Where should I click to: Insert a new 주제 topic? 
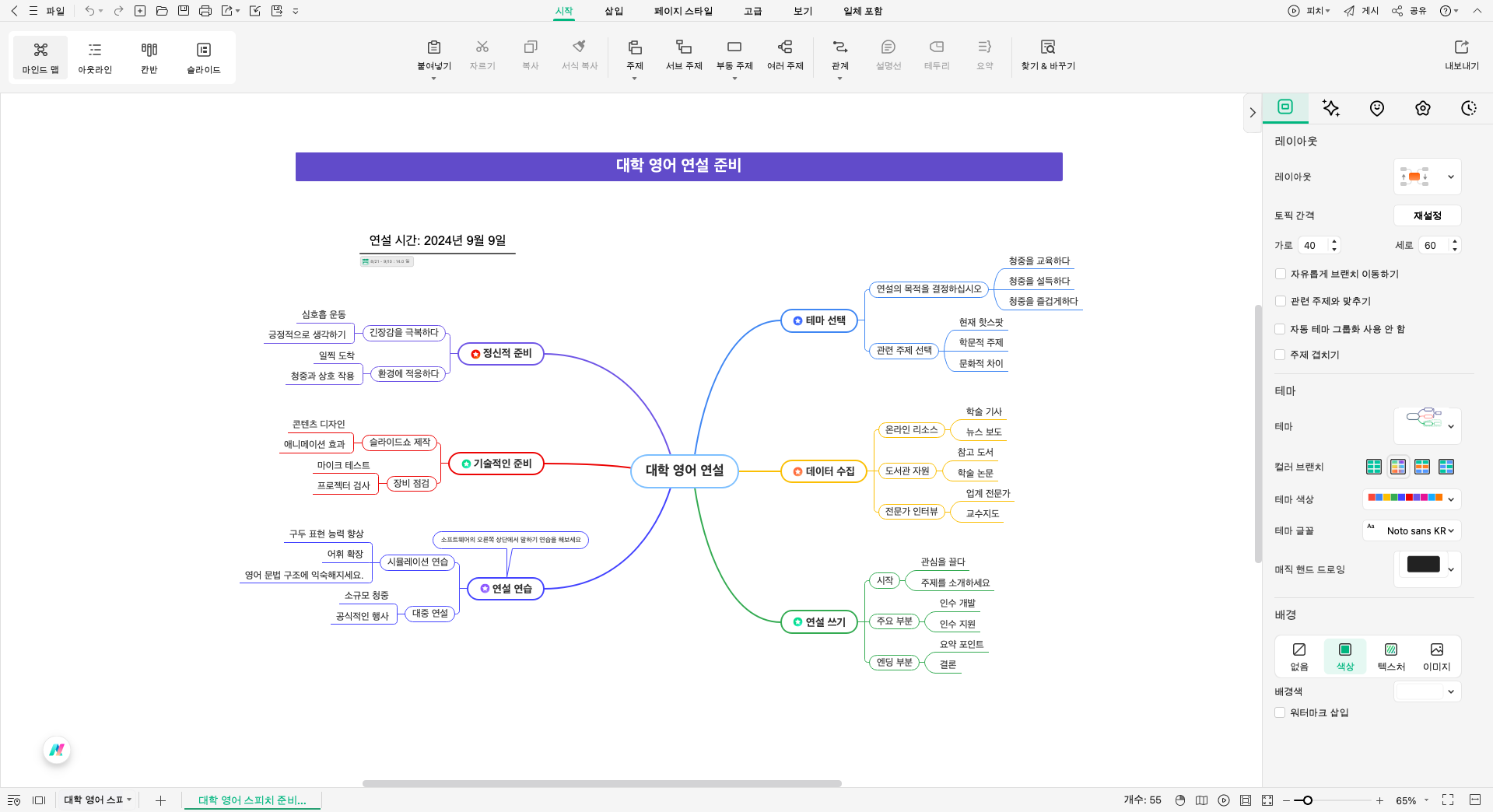(634, 53)
